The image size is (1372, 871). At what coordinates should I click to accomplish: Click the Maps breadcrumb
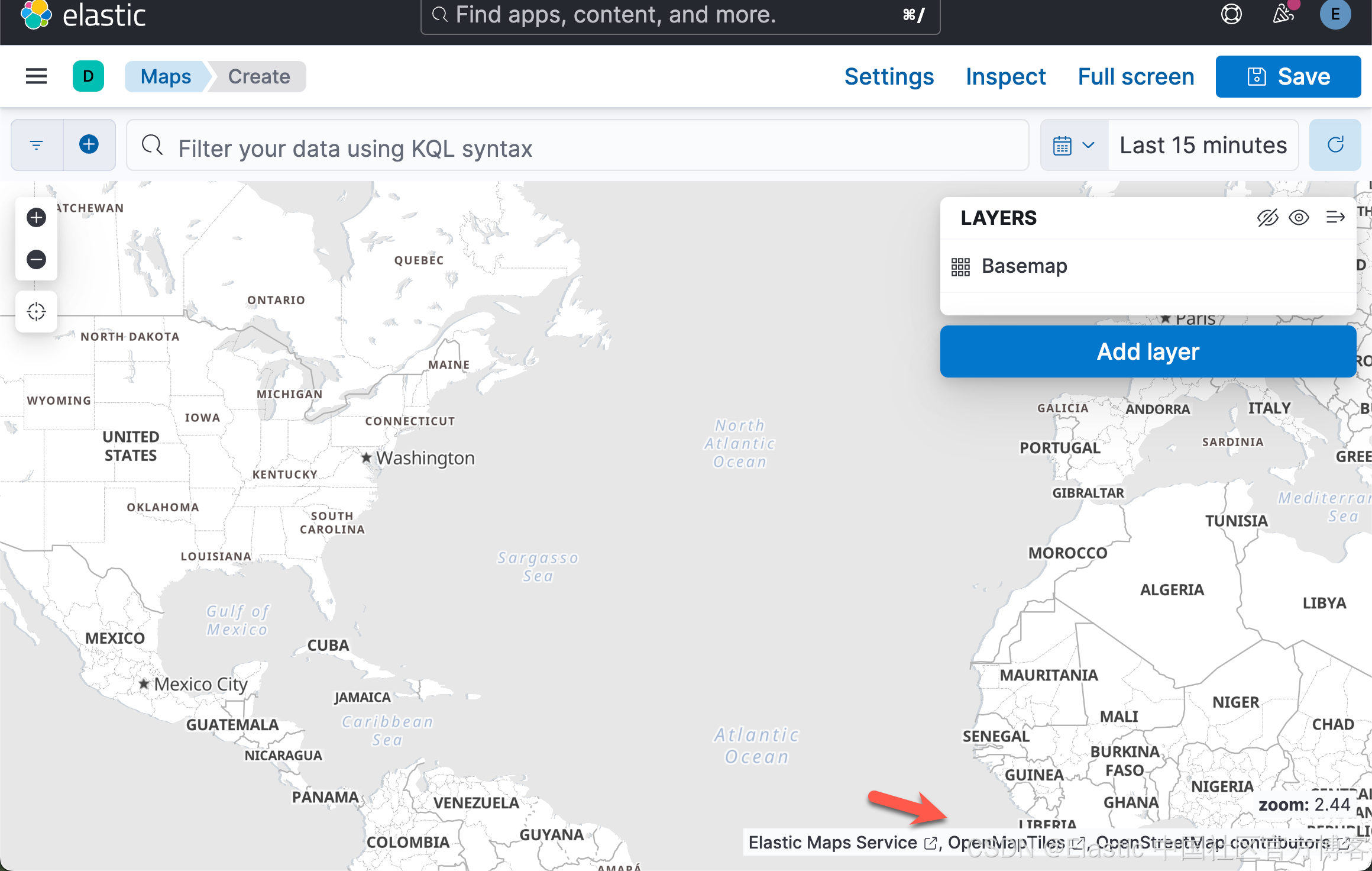[x=166, y=76]
